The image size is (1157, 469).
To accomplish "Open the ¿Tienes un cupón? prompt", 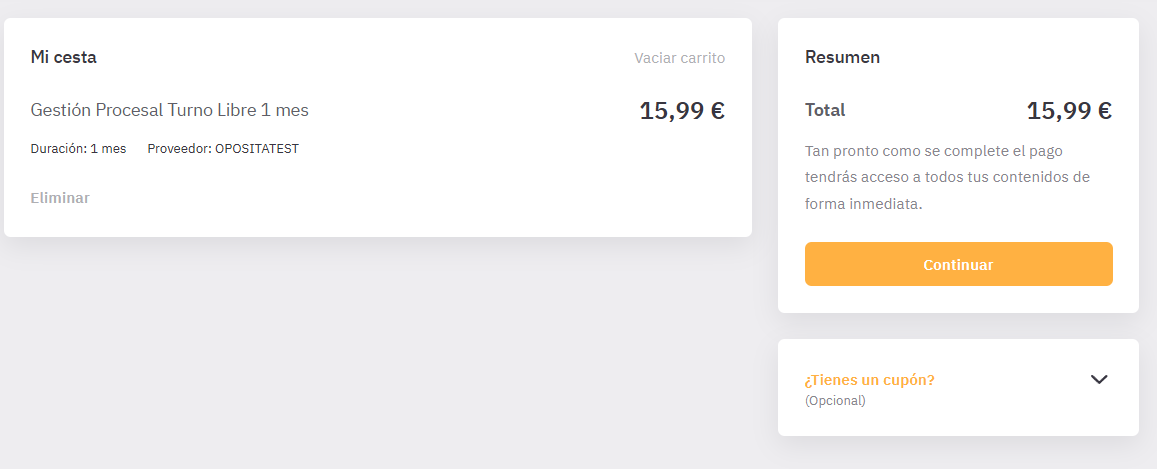I will pos(869,381).
